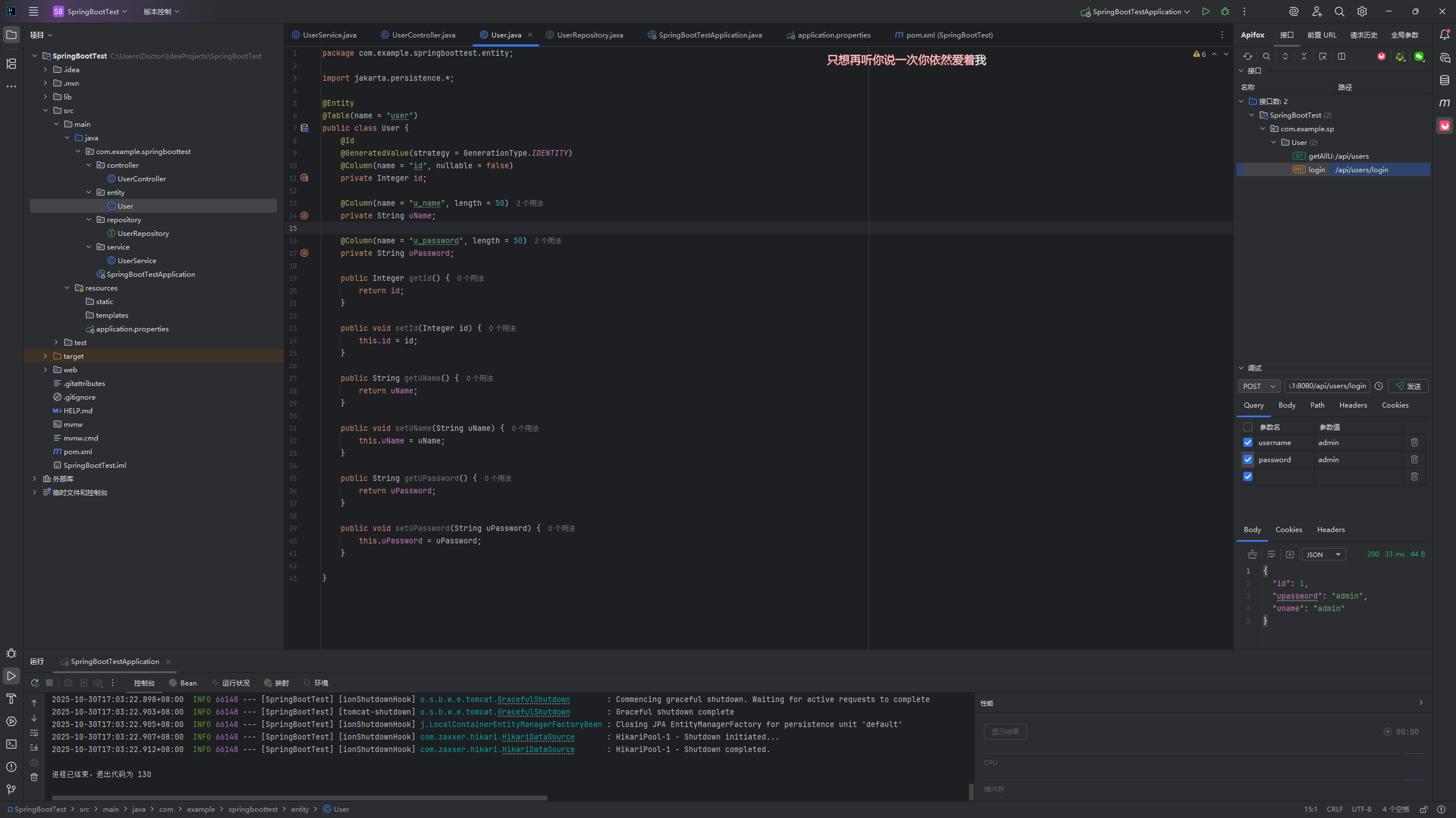Switch to UserController.java editor tab
The height and width of the screenshot is (818, 1456).
coord(423,35)
